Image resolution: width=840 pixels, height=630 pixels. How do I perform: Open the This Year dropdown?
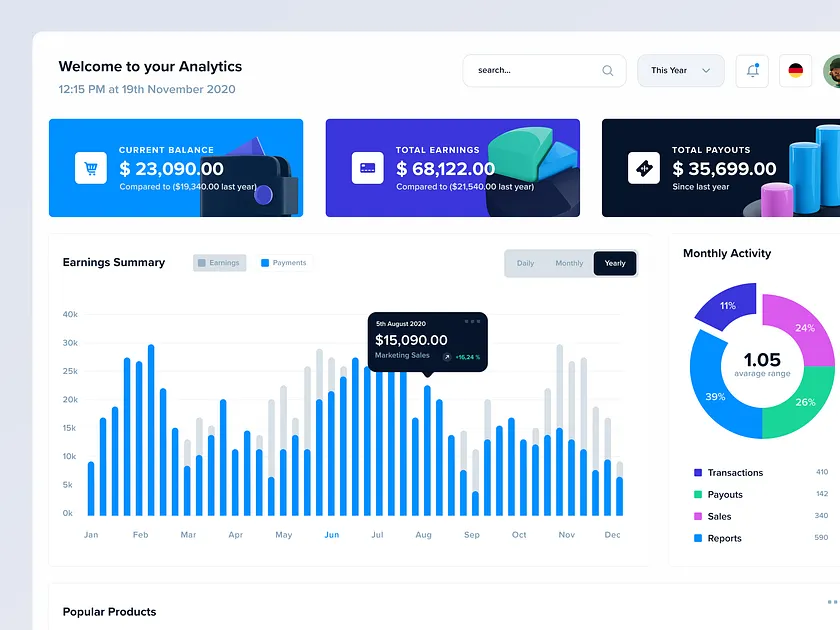[680, 70]
